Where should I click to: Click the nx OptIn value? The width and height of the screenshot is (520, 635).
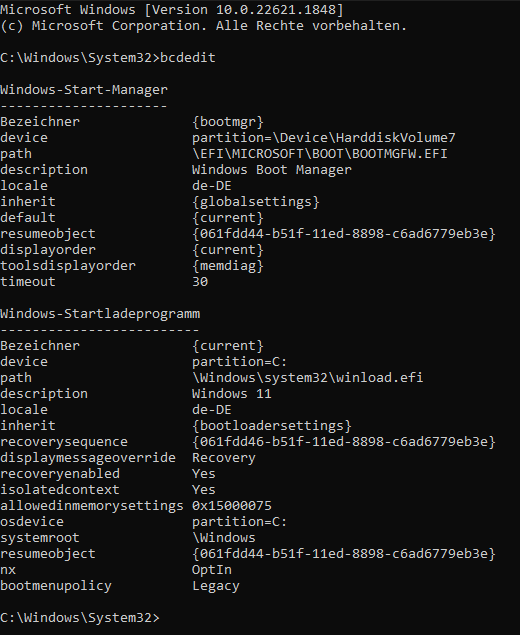pyautogui.click(x=212, y=569)
